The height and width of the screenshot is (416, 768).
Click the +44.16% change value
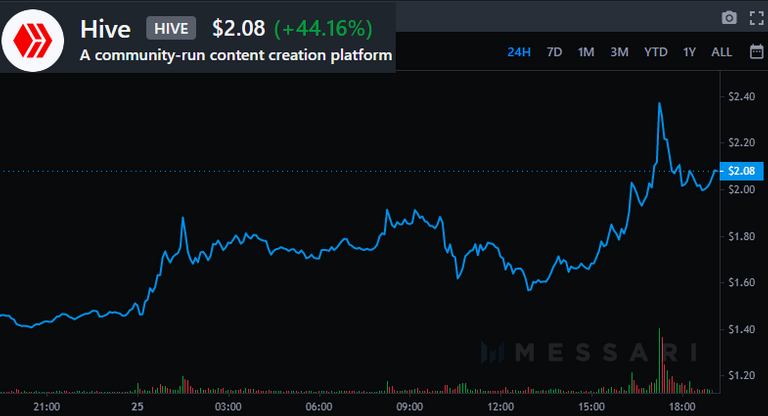point(323,28)
